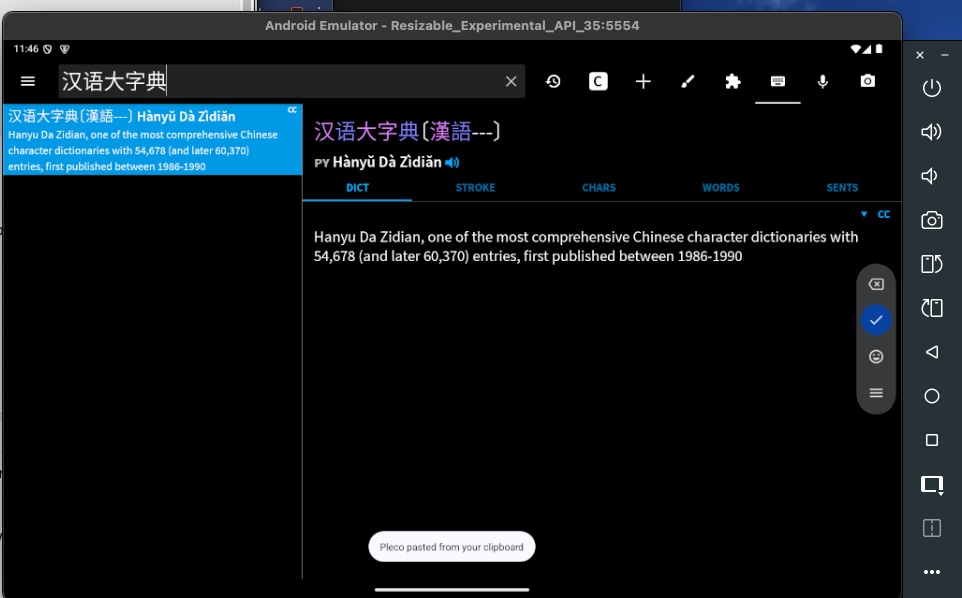Open search history
The width and height of the screenshot is (962, 598).
coord(553,81)
